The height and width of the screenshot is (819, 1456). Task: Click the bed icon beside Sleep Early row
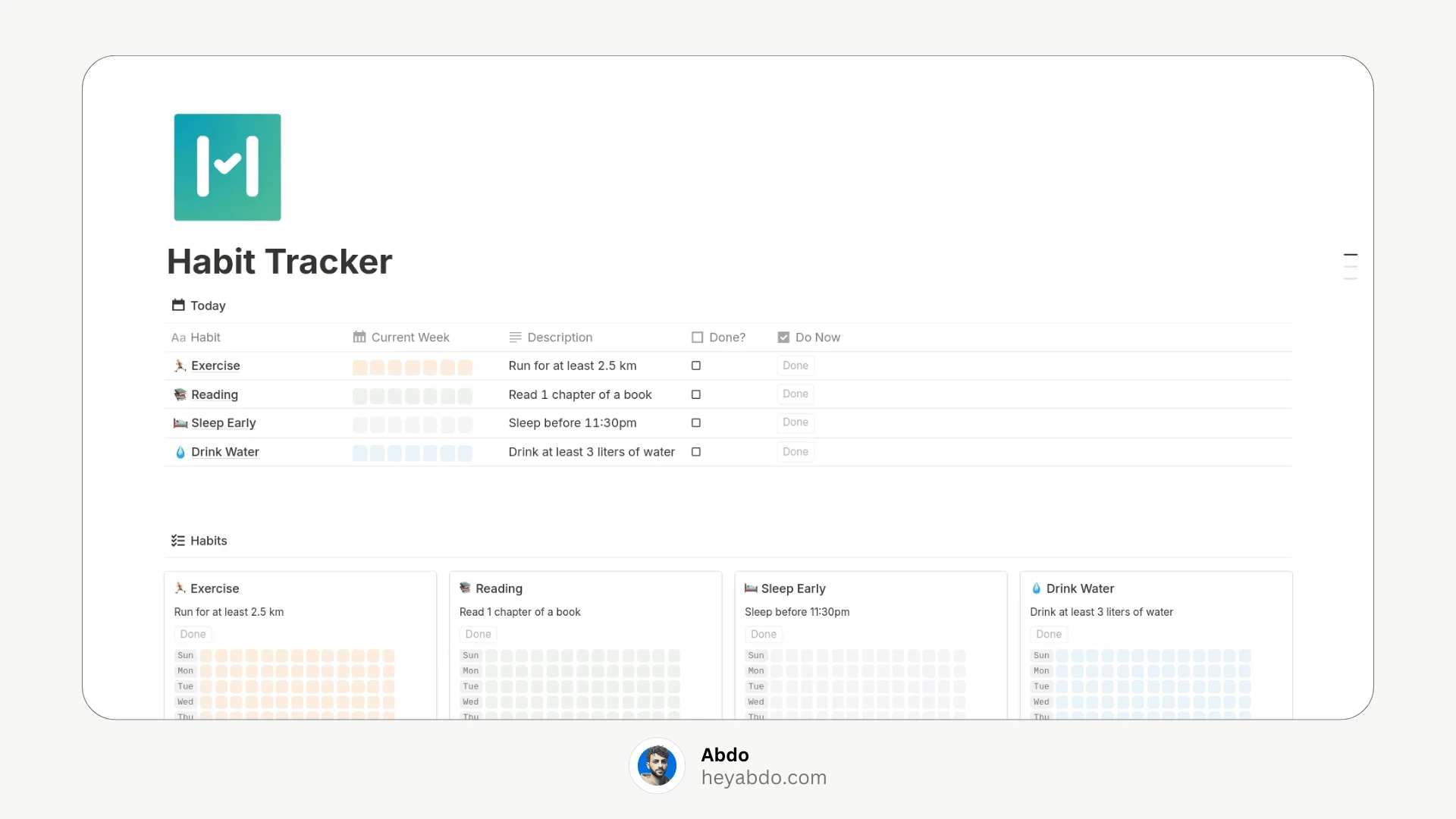click(180, 423)
